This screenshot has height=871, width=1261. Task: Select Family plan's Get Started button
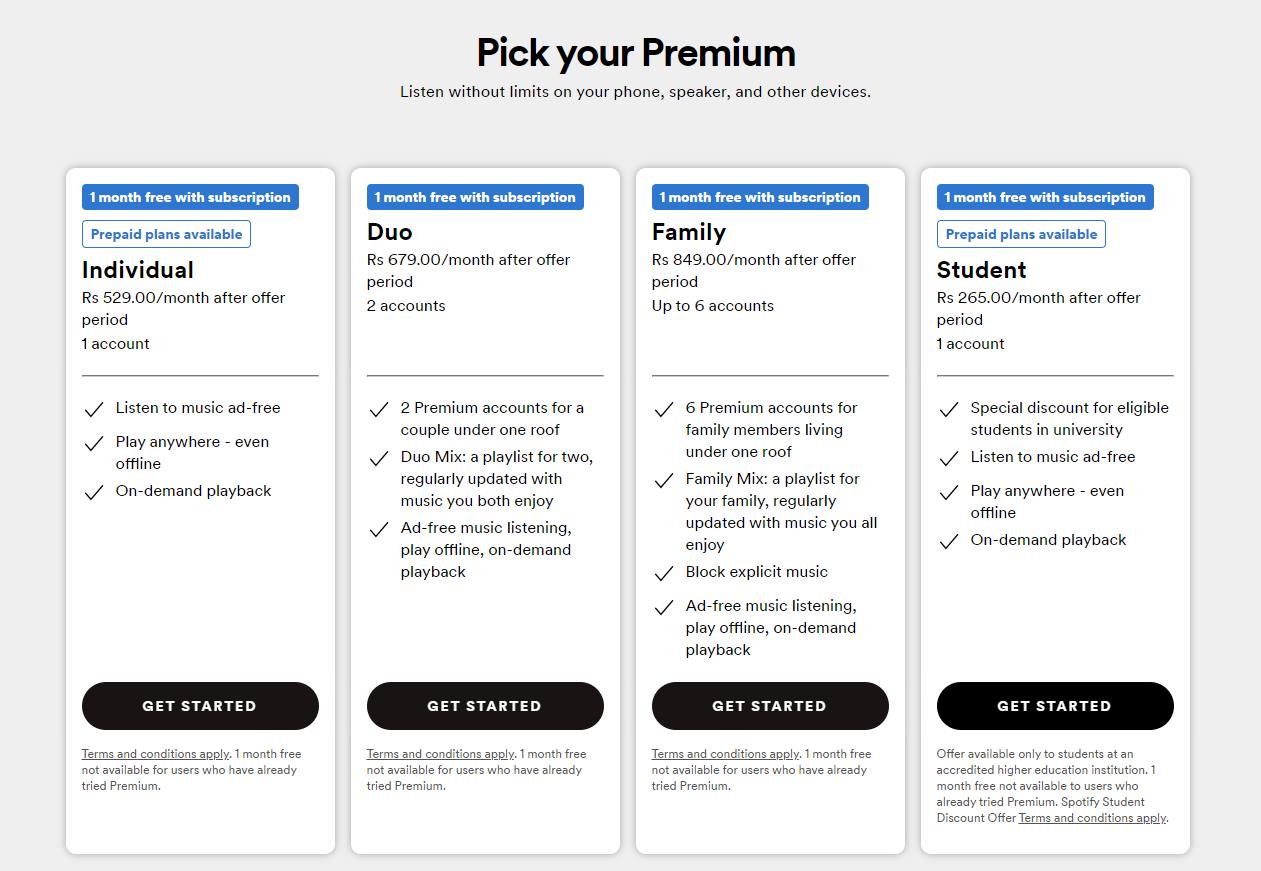770,706
